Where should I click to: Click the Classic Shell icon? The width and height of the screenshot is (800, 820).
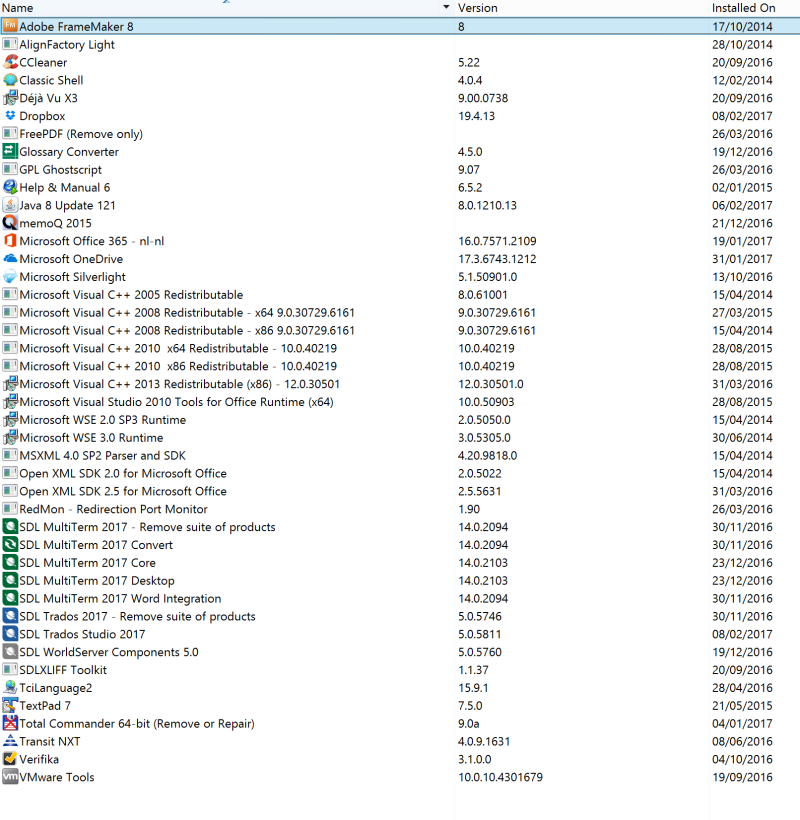point(10,80)
